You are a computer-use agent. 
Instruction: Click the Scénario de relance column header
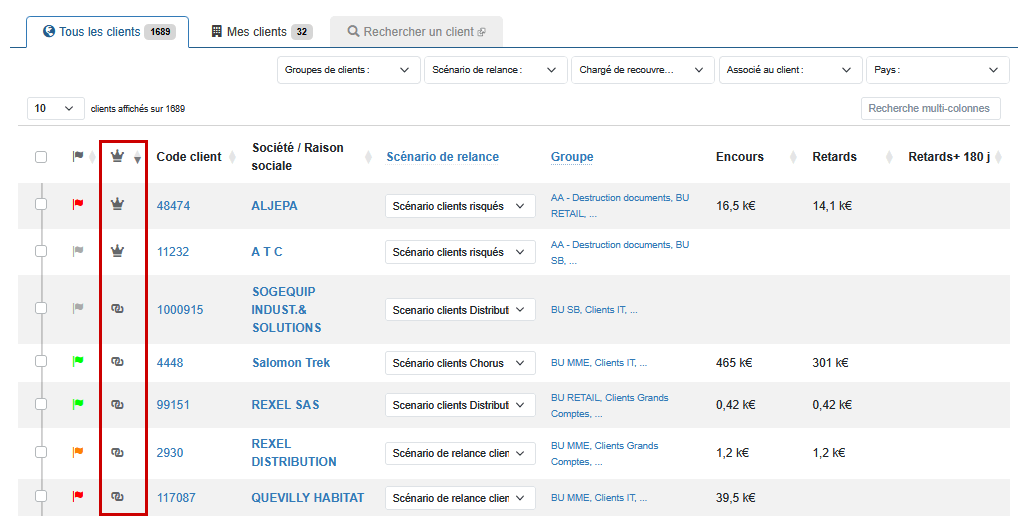(x=443, y=157)
